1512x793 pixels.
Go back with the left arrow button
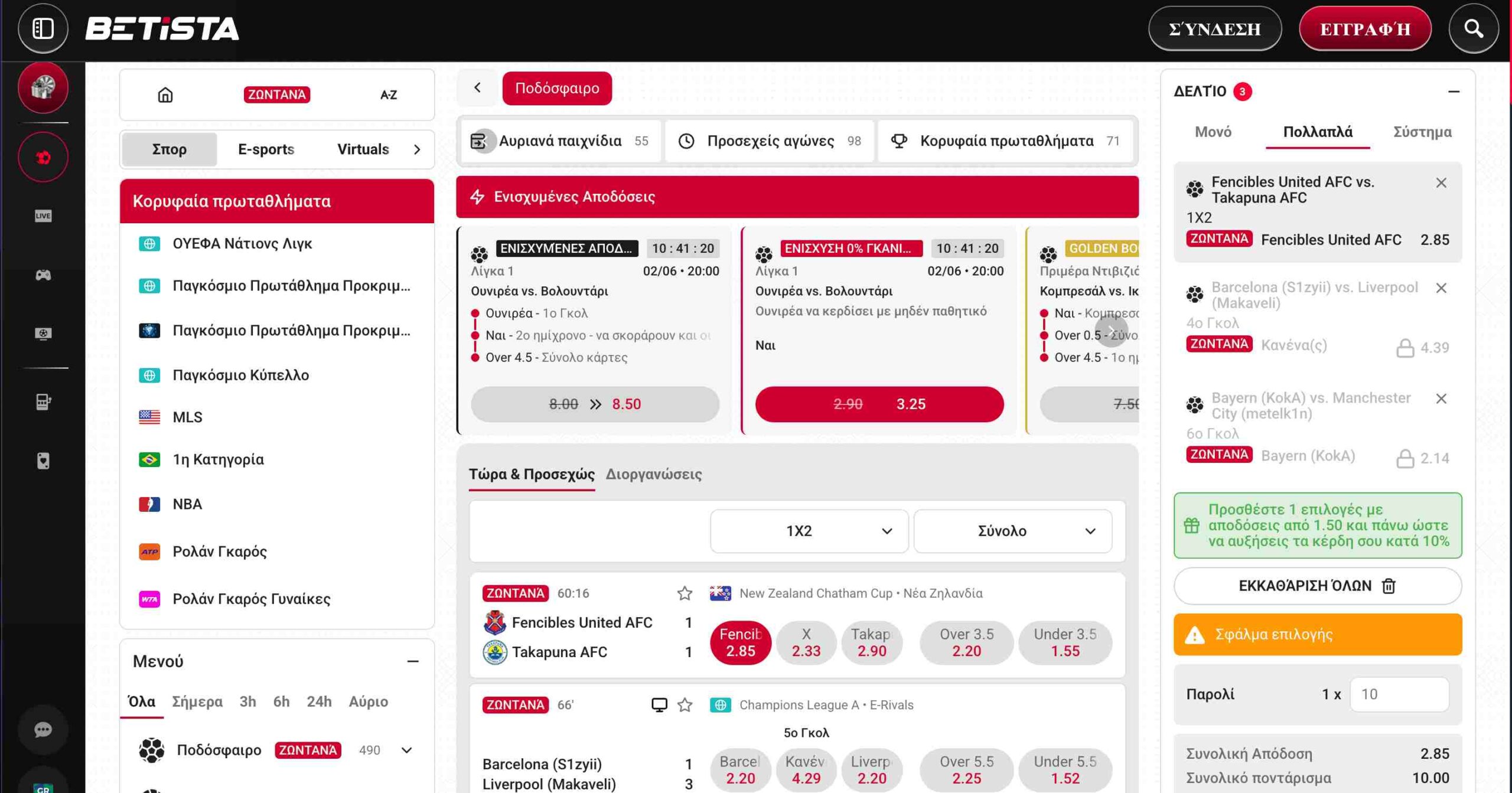click(477, 88)
